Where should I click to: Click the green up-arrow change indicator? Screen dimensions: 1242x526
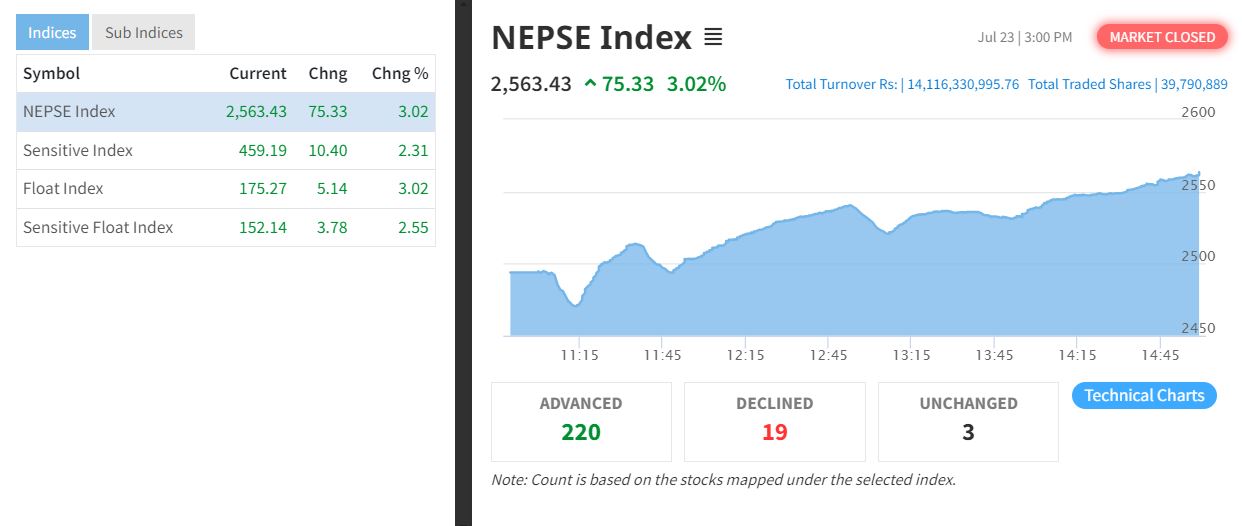click(x=590, y=84)
